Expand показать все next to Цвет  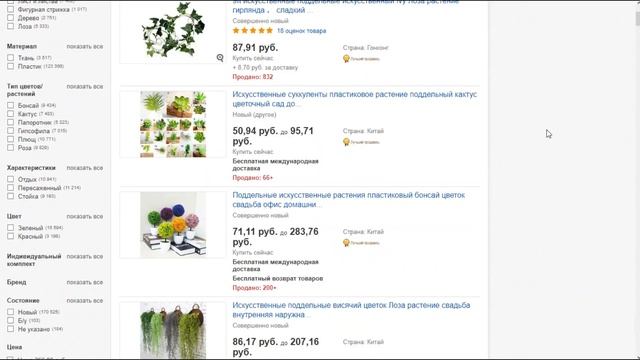coord(85,216)
